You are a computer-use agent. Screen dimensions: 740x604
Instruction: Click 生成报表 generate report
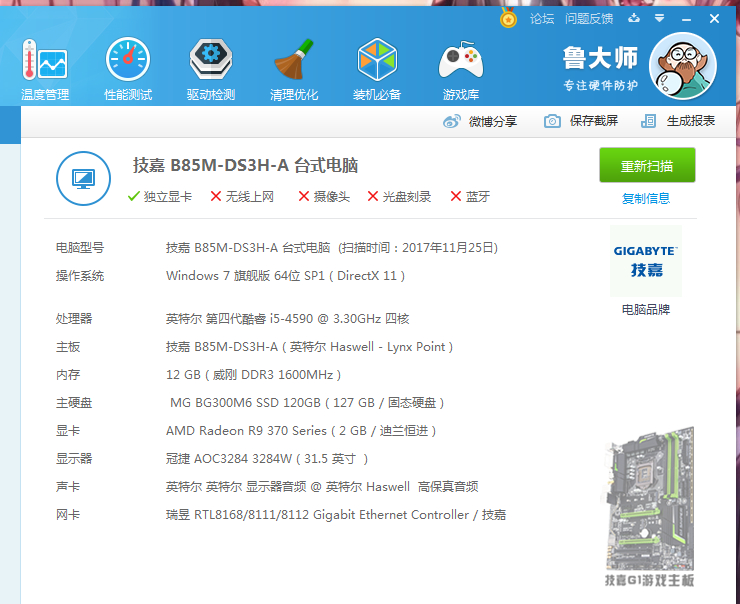(x=691, y=121)
